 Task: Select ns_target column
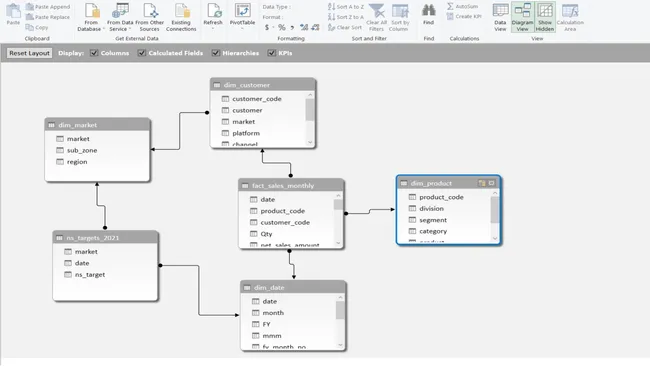[x=90, y=274]
